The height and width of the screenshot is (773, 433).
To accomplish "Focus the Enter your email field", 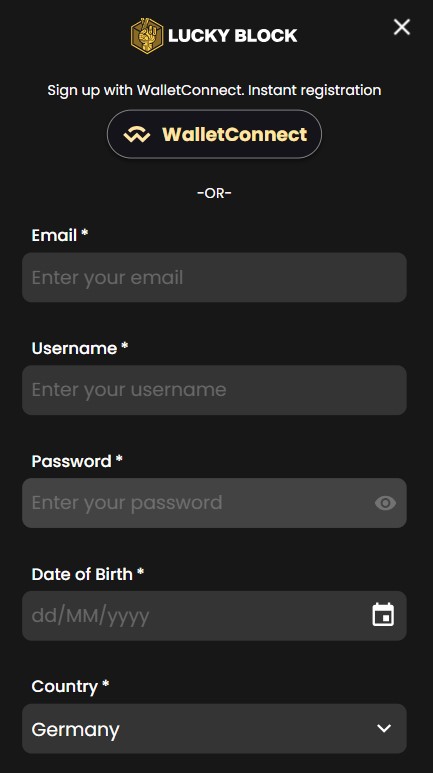I will coord(215,278).
